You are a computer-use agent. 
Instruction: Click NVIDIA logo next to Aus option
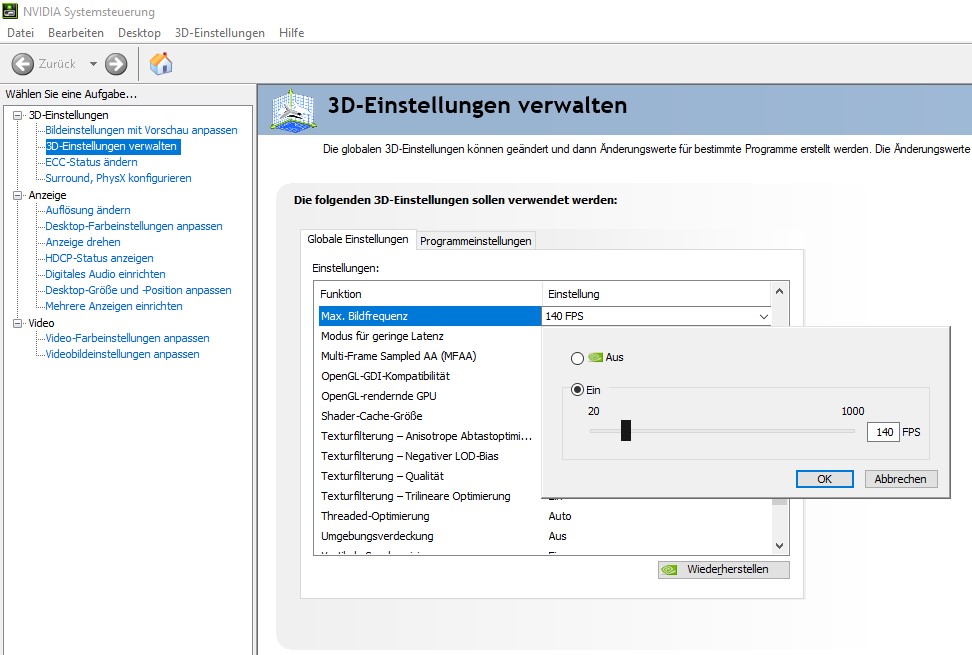point(595,358)
